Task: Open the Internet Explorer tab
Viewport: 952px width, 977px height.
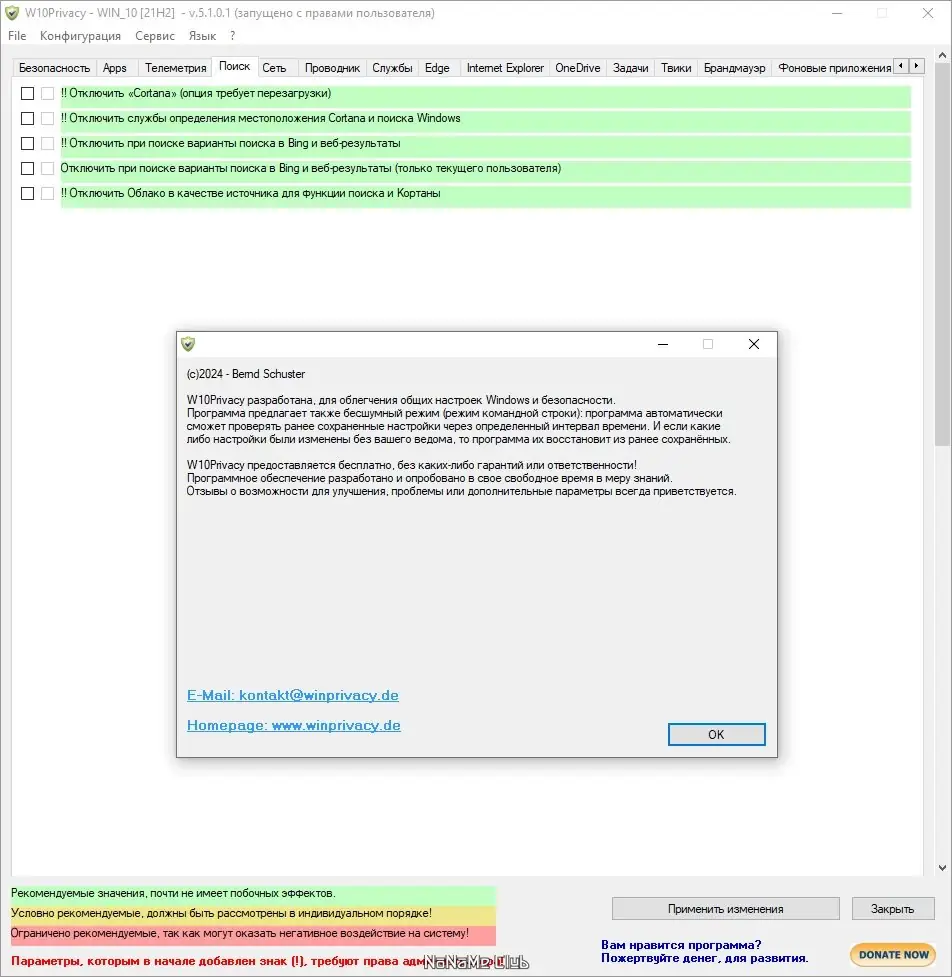Action: click(505, 68)
